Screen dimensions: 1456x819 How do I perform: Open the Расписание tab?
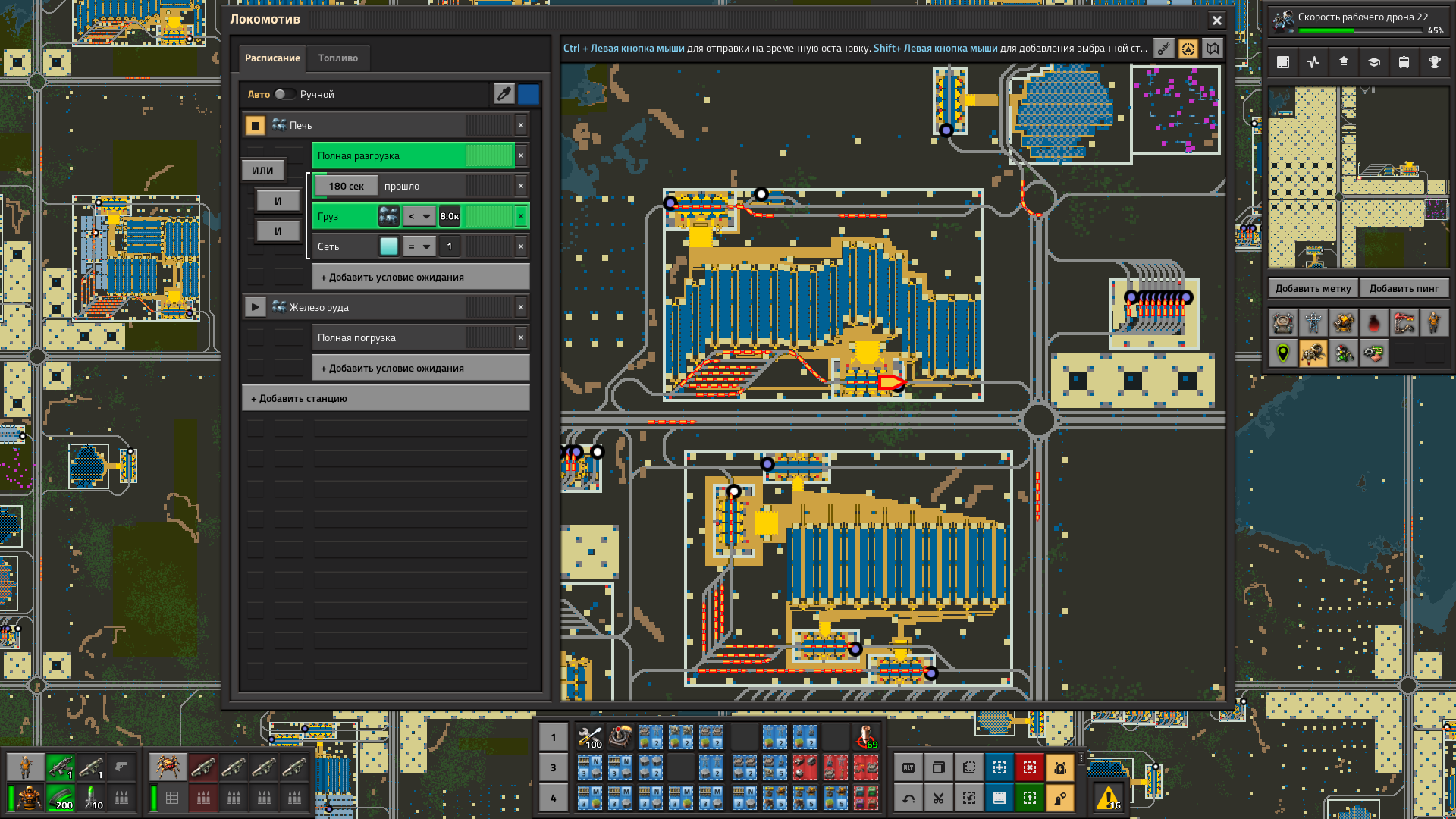pos(272,58)
